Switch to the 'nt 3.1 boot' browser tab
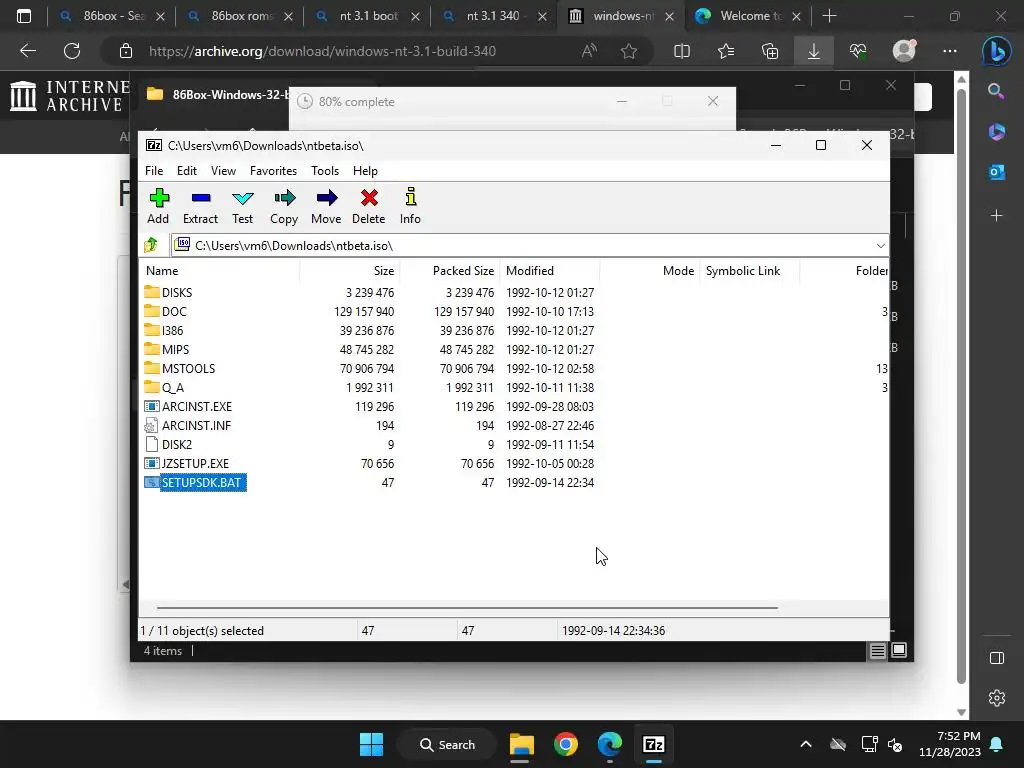 [x=367, y=16]
